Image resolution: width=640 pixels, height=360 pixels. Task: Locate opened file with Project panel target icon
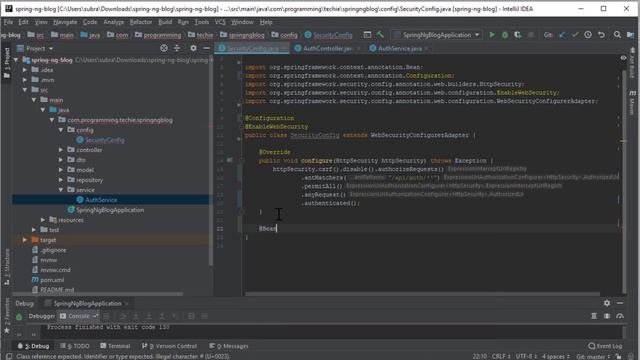click(x=164, y=48)
